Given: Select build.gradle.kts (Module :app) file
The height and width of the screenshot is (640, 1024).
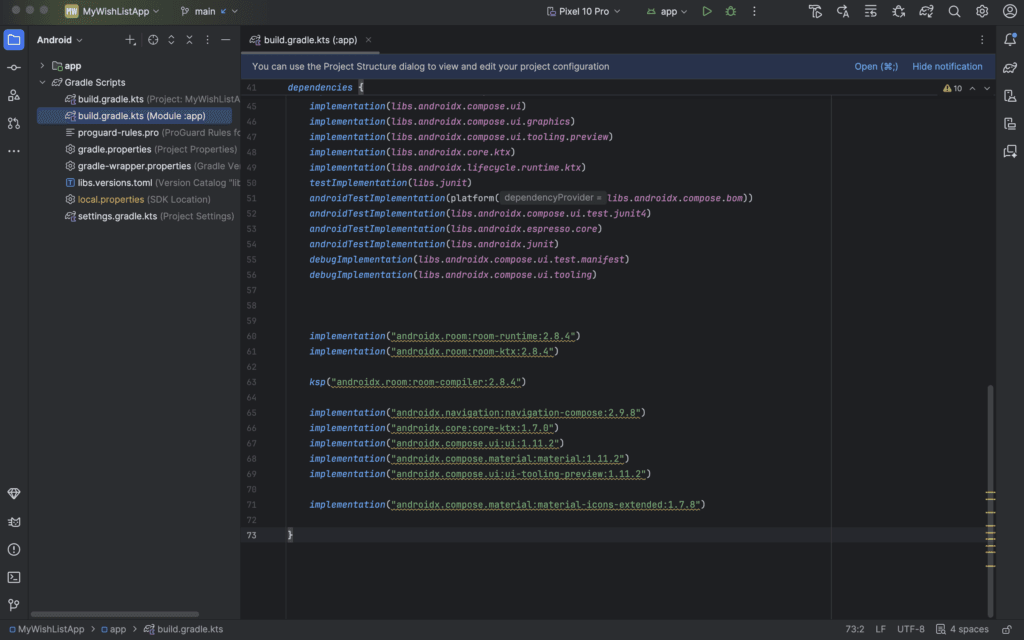Looking at the screenshot, I should click(x=135, y=116).
